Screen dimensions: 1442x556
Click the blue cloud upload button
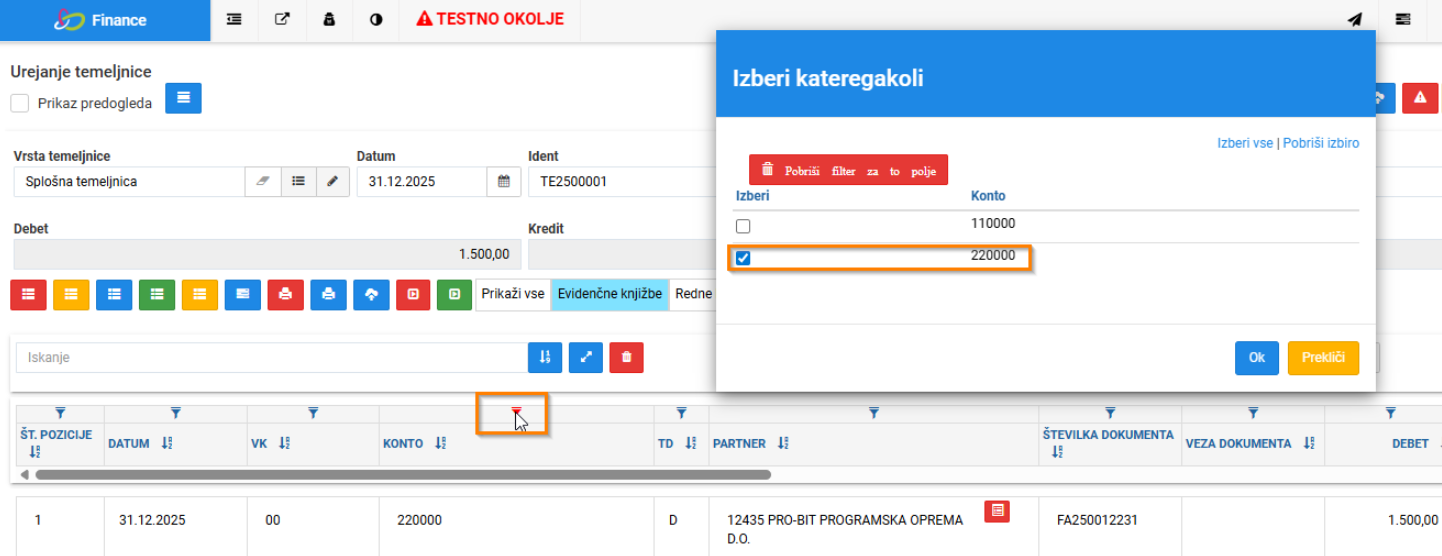point(371,294)
